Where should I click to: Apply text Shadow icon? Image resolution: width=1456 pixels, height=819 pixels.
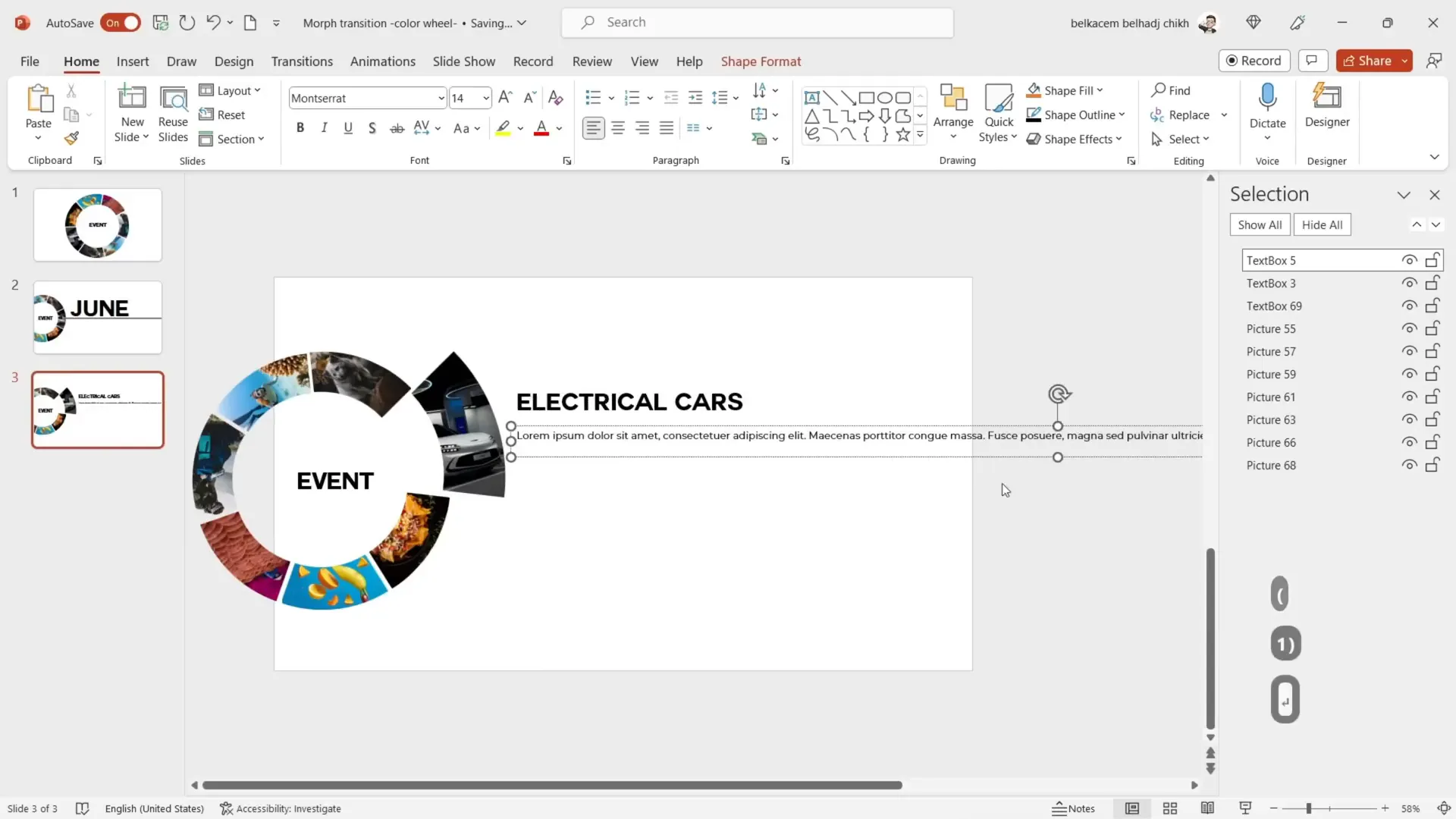tap(372, 128)
